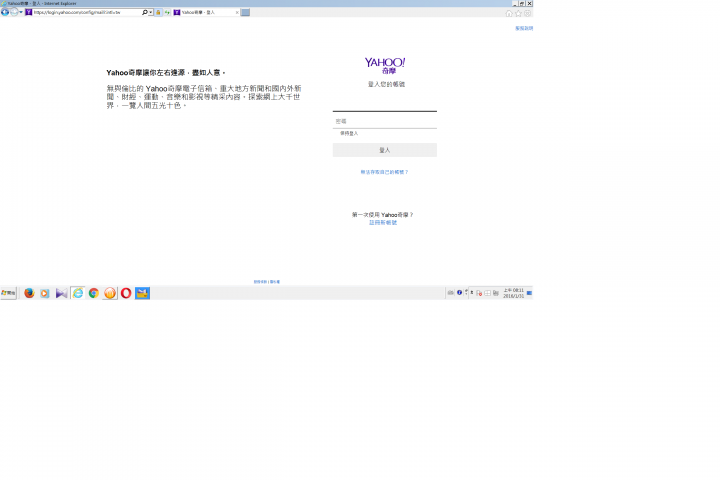
Task: Click the show desktop button at taskbar end
Action: [x=529, y=293]
